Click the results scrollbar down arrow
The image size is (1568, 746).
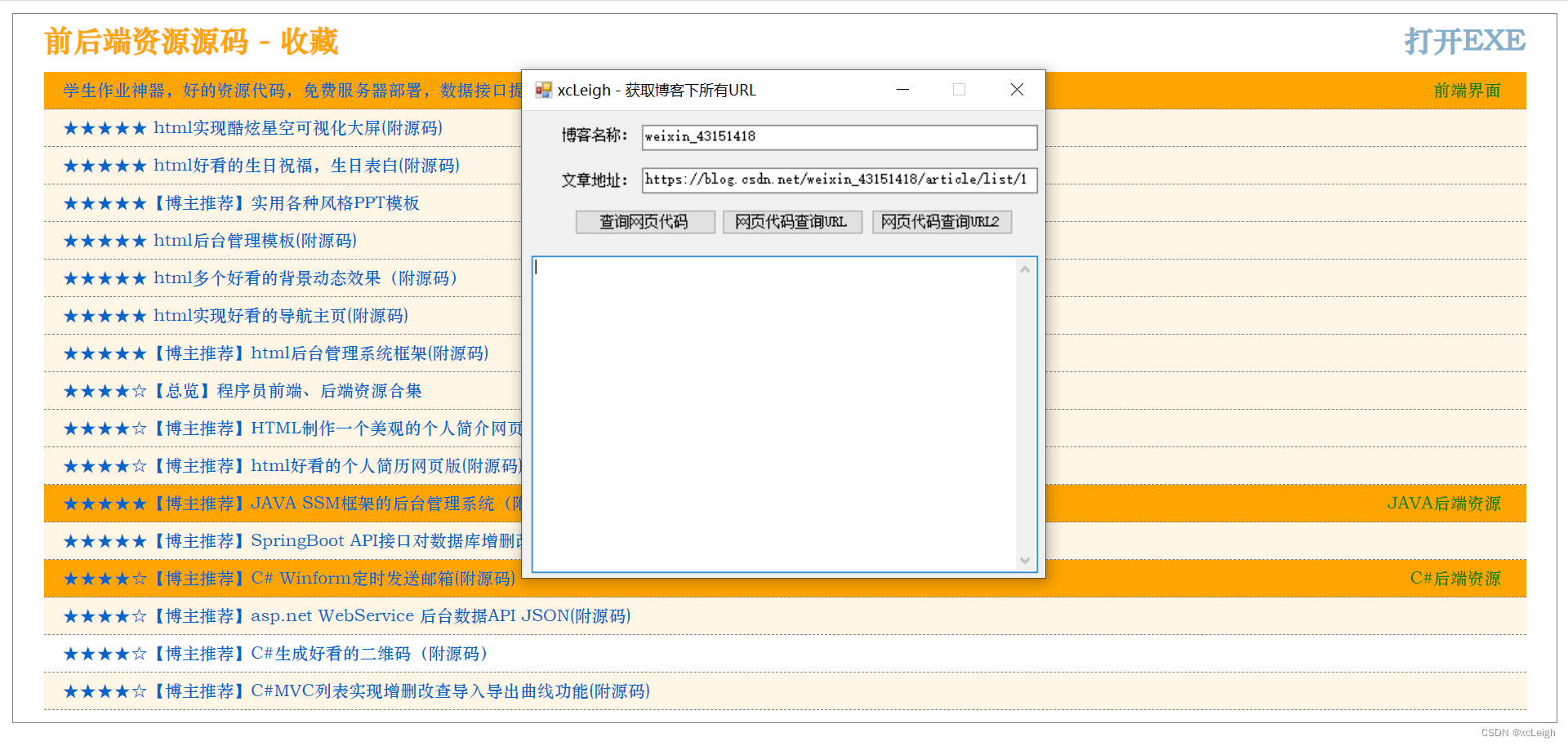pos(1026,560)
